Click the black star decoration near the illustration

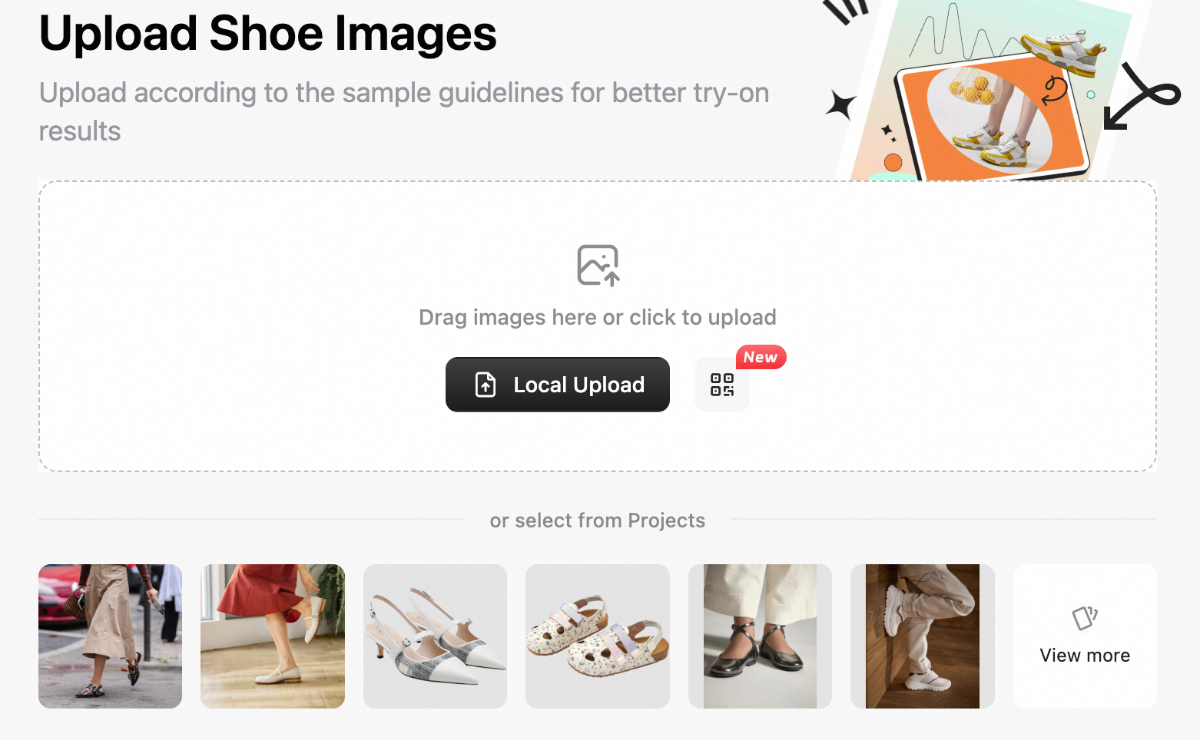(842, 104)
